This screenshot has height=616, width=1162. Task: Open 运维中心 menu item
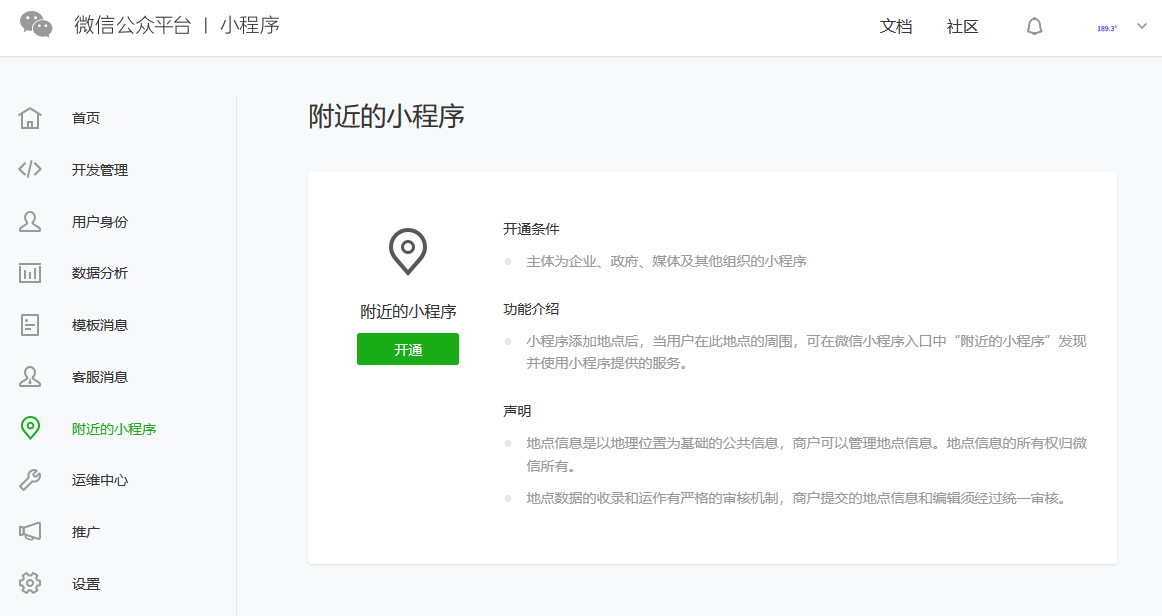point(100,480)
